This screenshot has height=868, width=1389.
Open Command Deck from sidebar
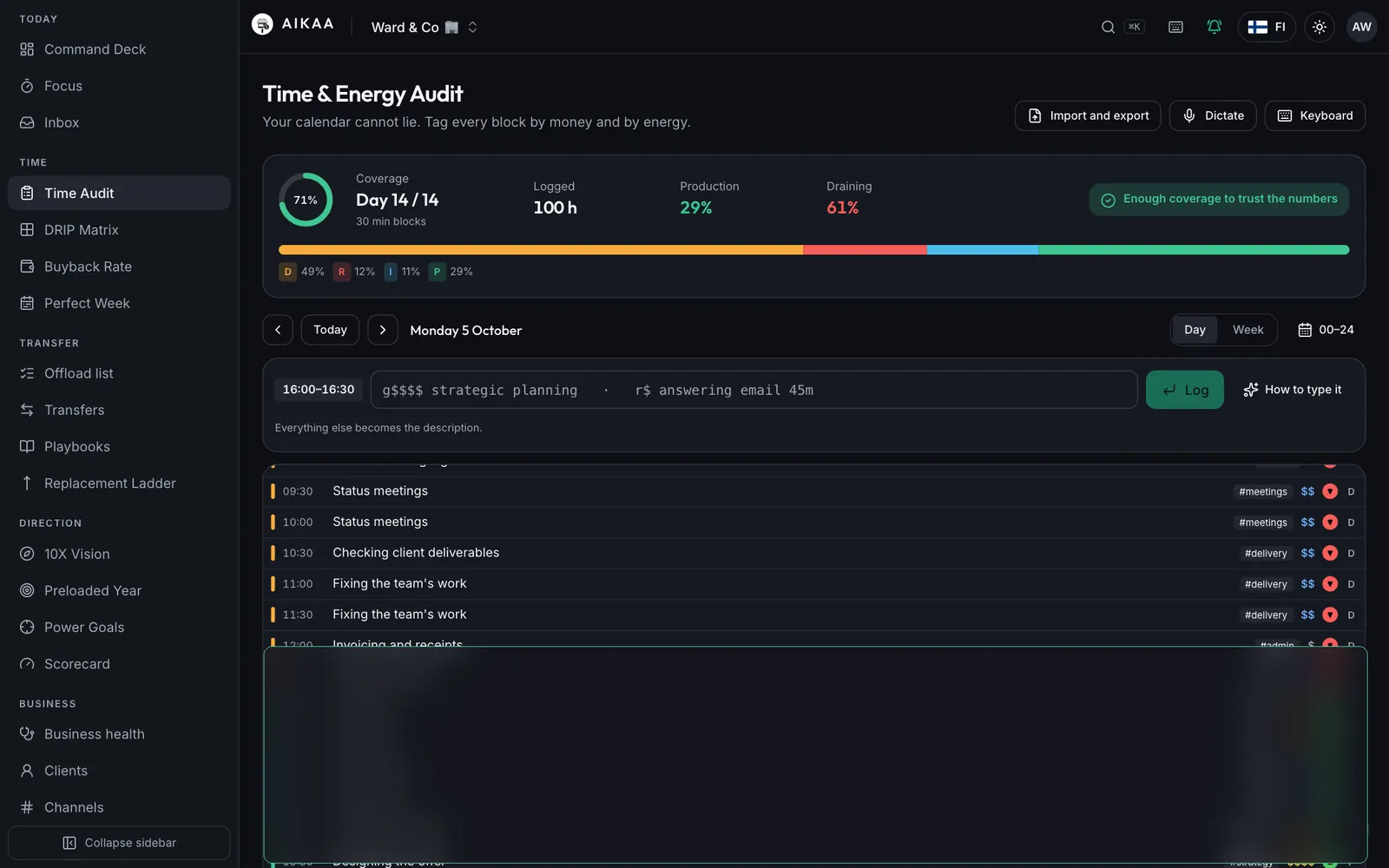[x=119, y=49]
